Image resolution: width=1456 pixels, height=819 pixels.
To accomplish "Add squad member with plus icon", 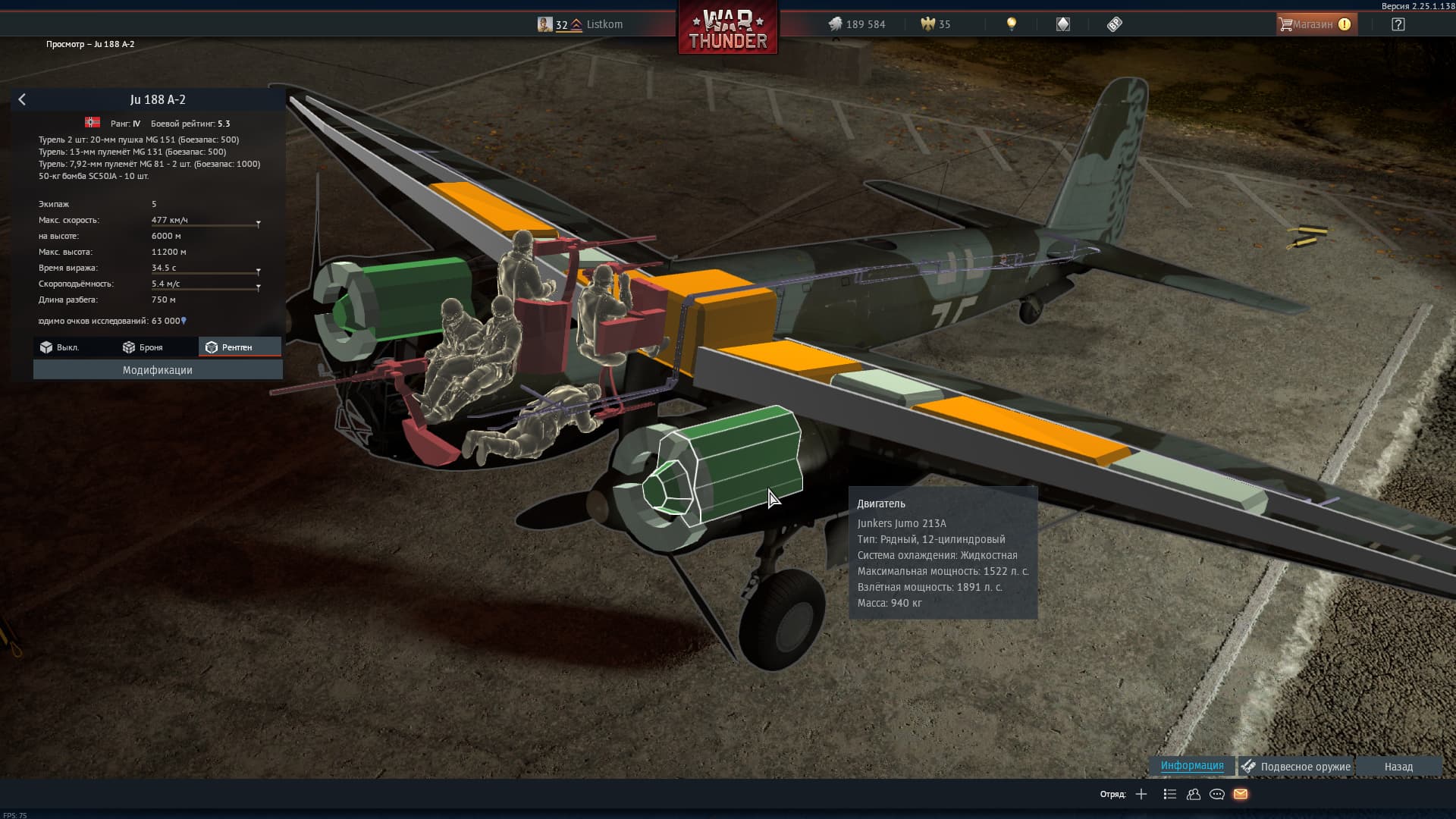I will 1141,794.
